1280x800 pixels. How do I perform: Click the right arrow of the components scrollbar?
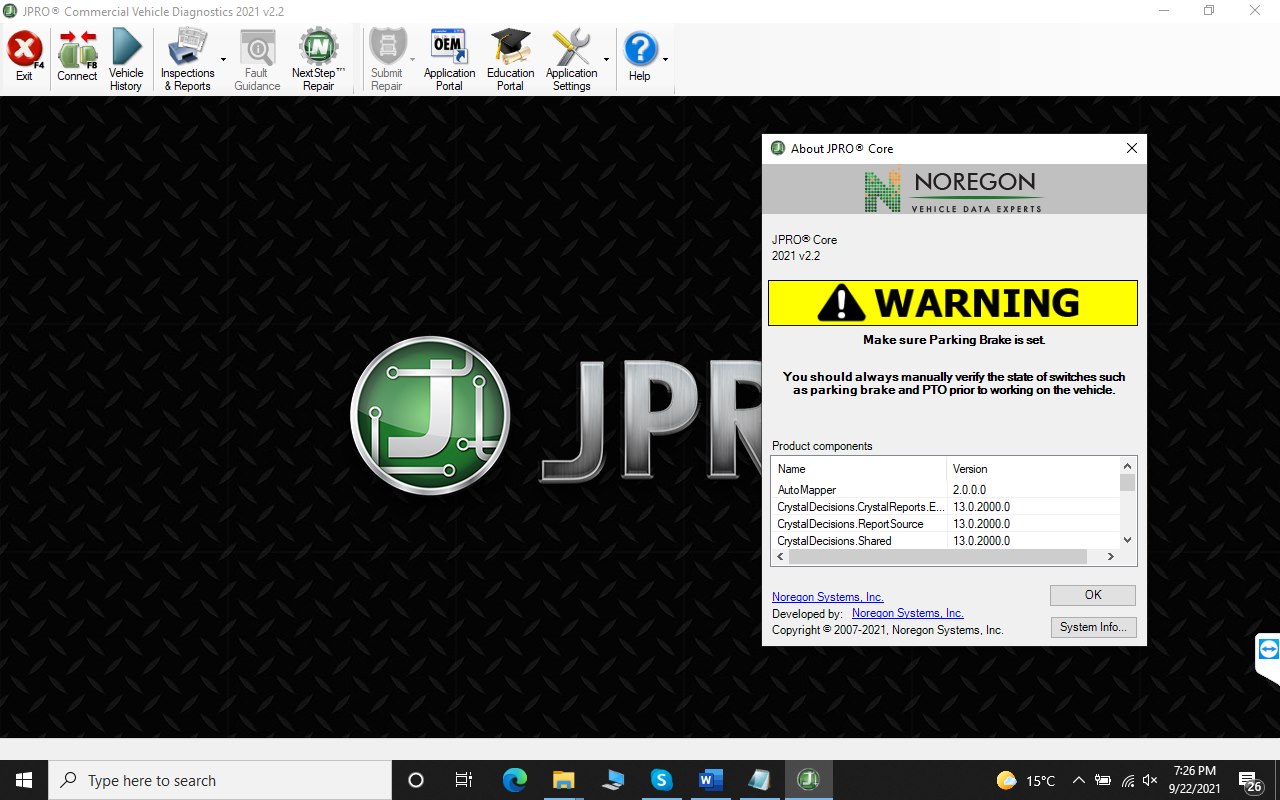pyautogui.click(x=1110, y=556)
